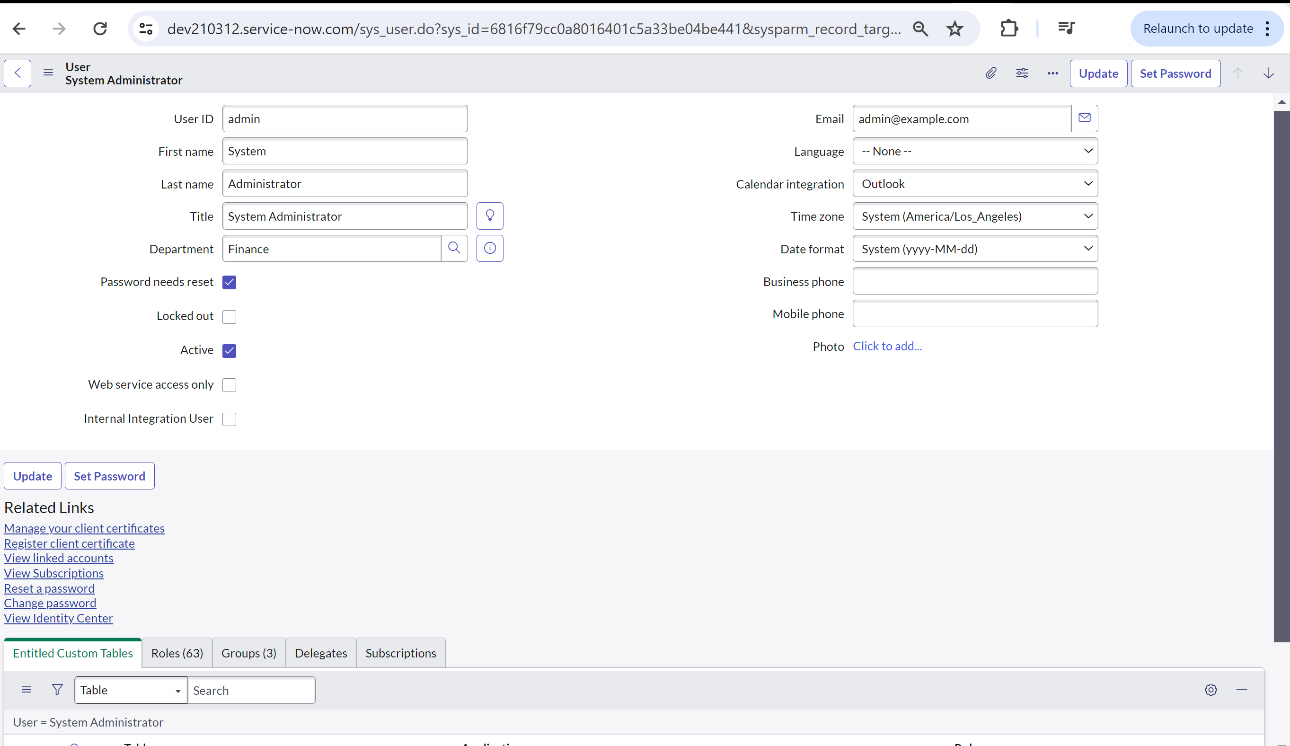Untick the Active checkbox
Viewport: 1290px width, 746px height.
[229, 350]
